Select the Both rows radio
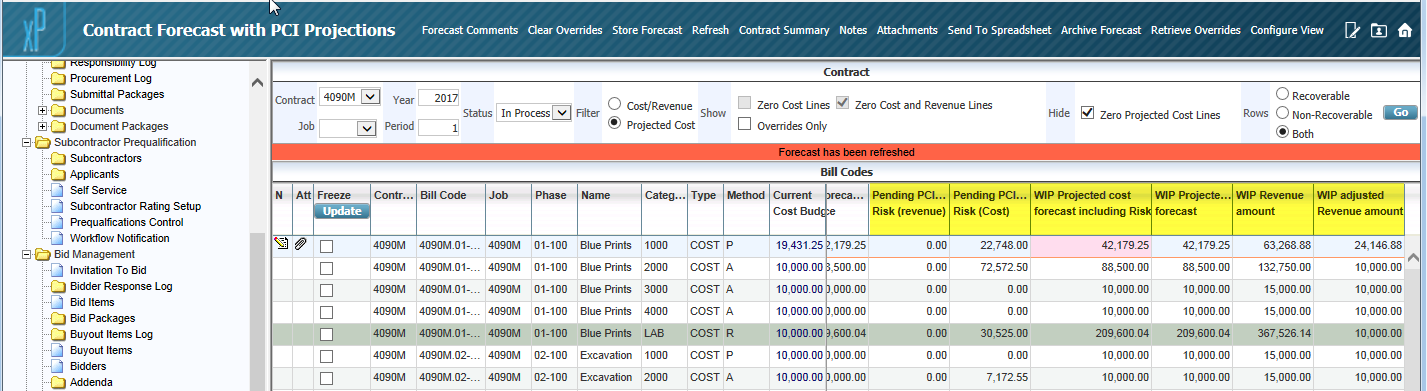 1283,133
